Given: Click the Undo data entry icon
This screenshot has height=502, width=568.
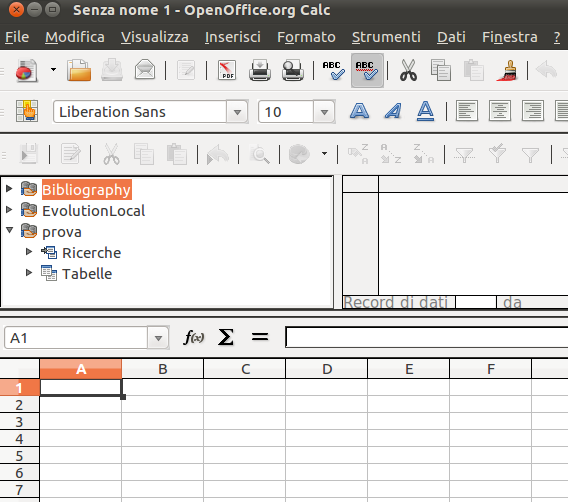Looking at the screenshot, I should (218, 154).
